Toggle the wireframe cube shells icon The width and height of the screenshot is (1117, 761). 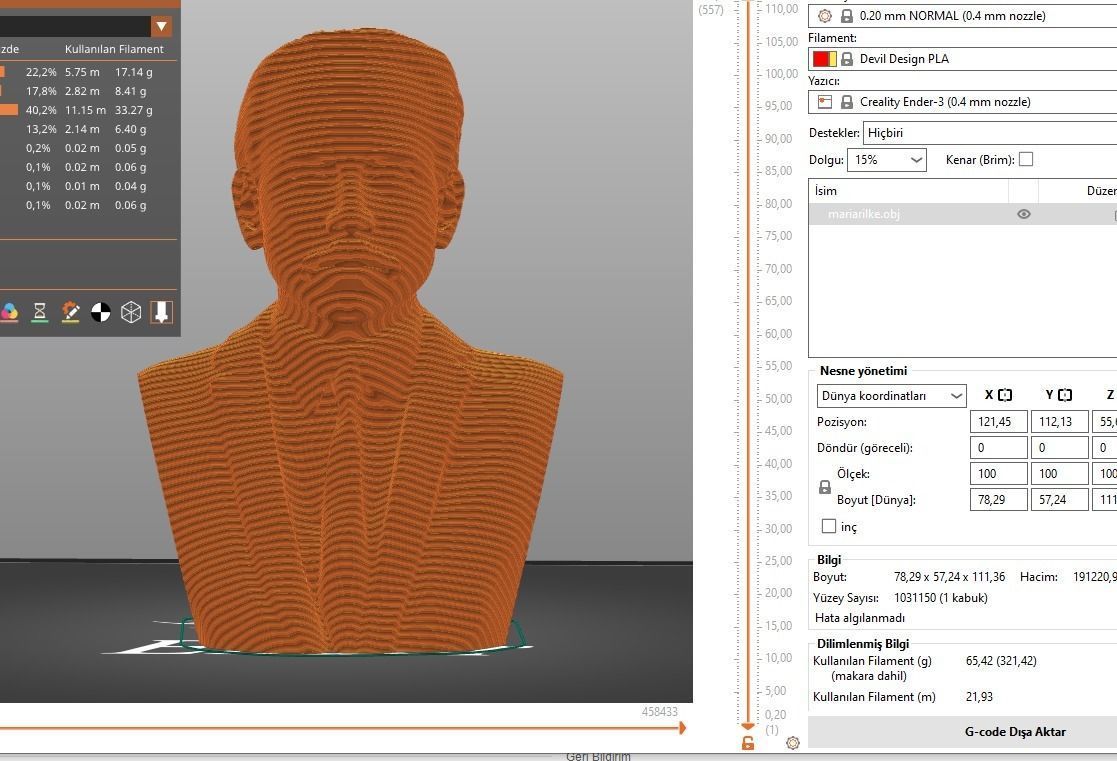(x=131, y=312)
